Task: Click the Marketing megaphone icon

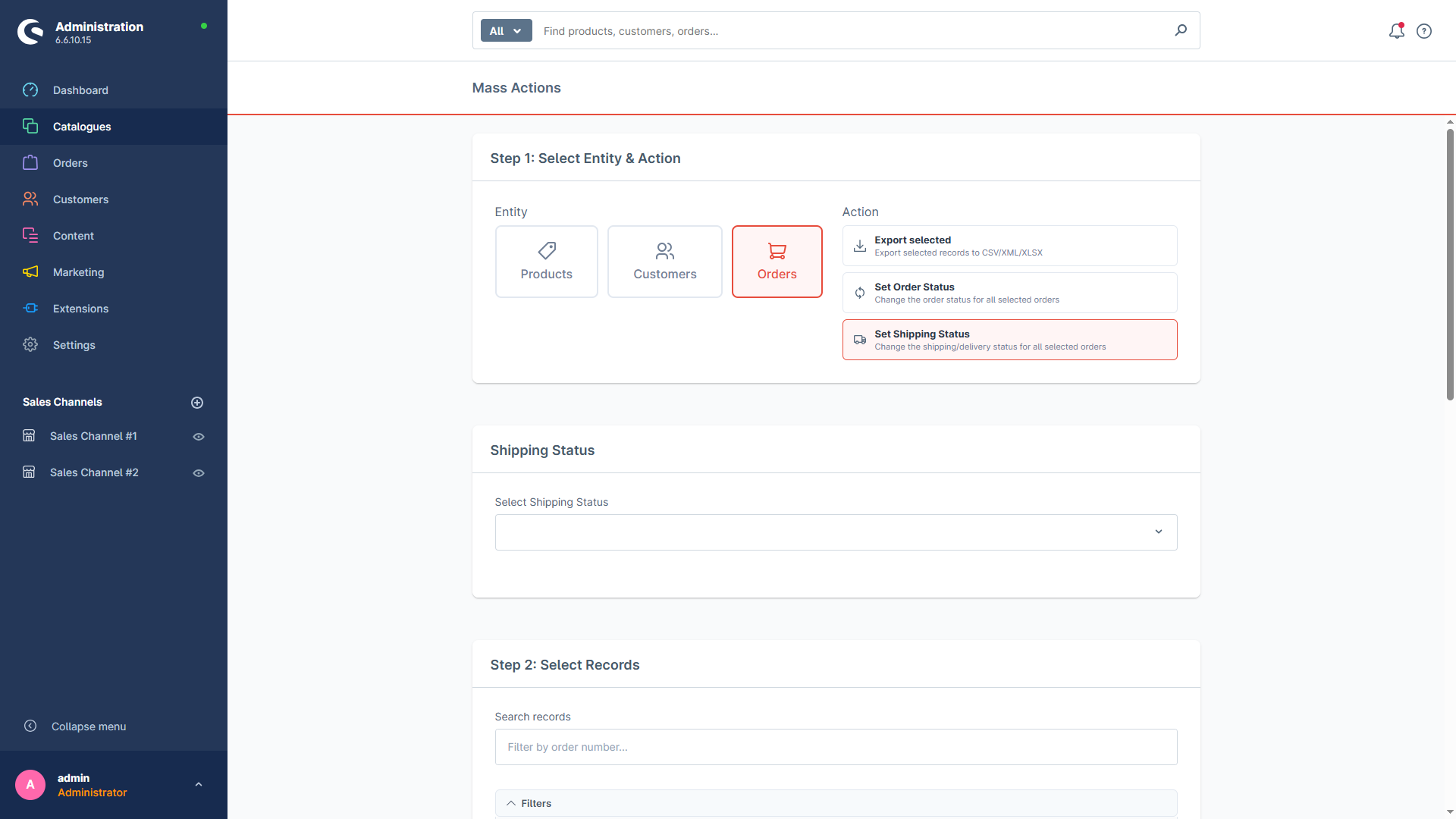Action: (x=30, y=272)
